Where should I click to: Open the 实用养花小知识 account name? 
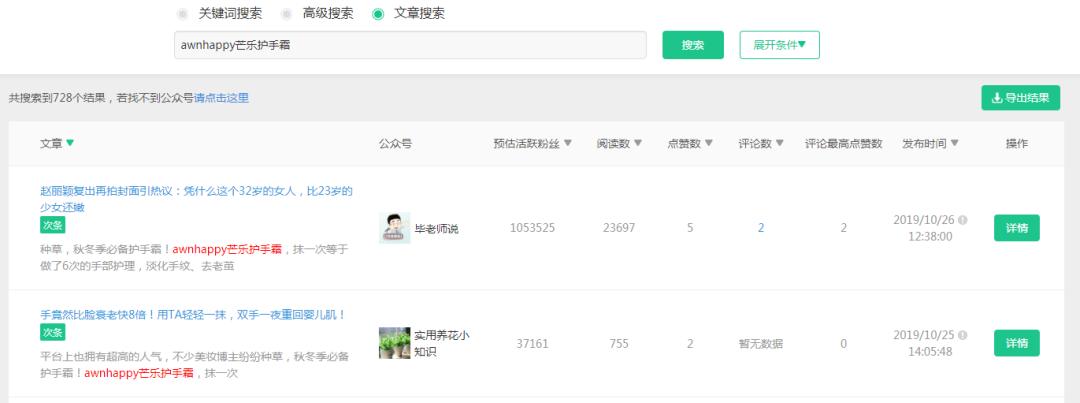pos(442,344)
